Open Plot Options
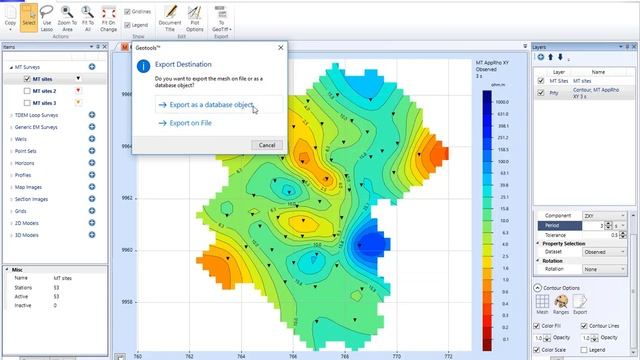640x360 pixels. pyautogui.click(x=195, y=18)
